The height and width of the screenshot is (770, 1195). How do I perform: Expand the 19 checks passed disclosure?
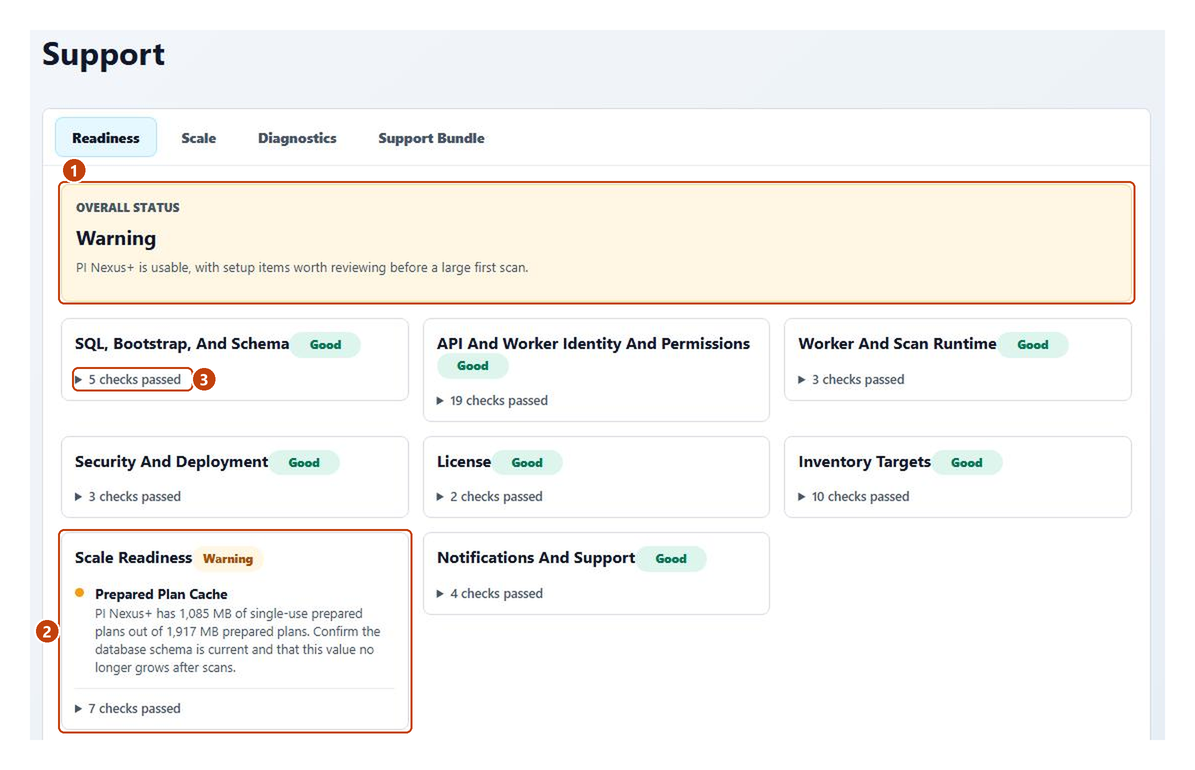[x=492, y=400]
